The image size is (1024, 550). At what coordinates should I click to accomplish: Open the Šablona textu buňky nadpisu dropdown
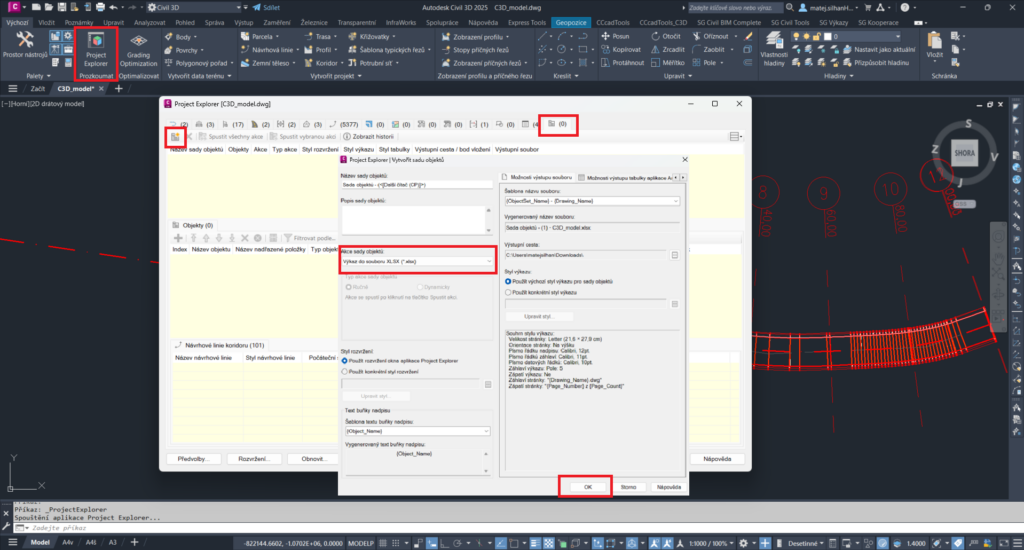tap(416, 431)
